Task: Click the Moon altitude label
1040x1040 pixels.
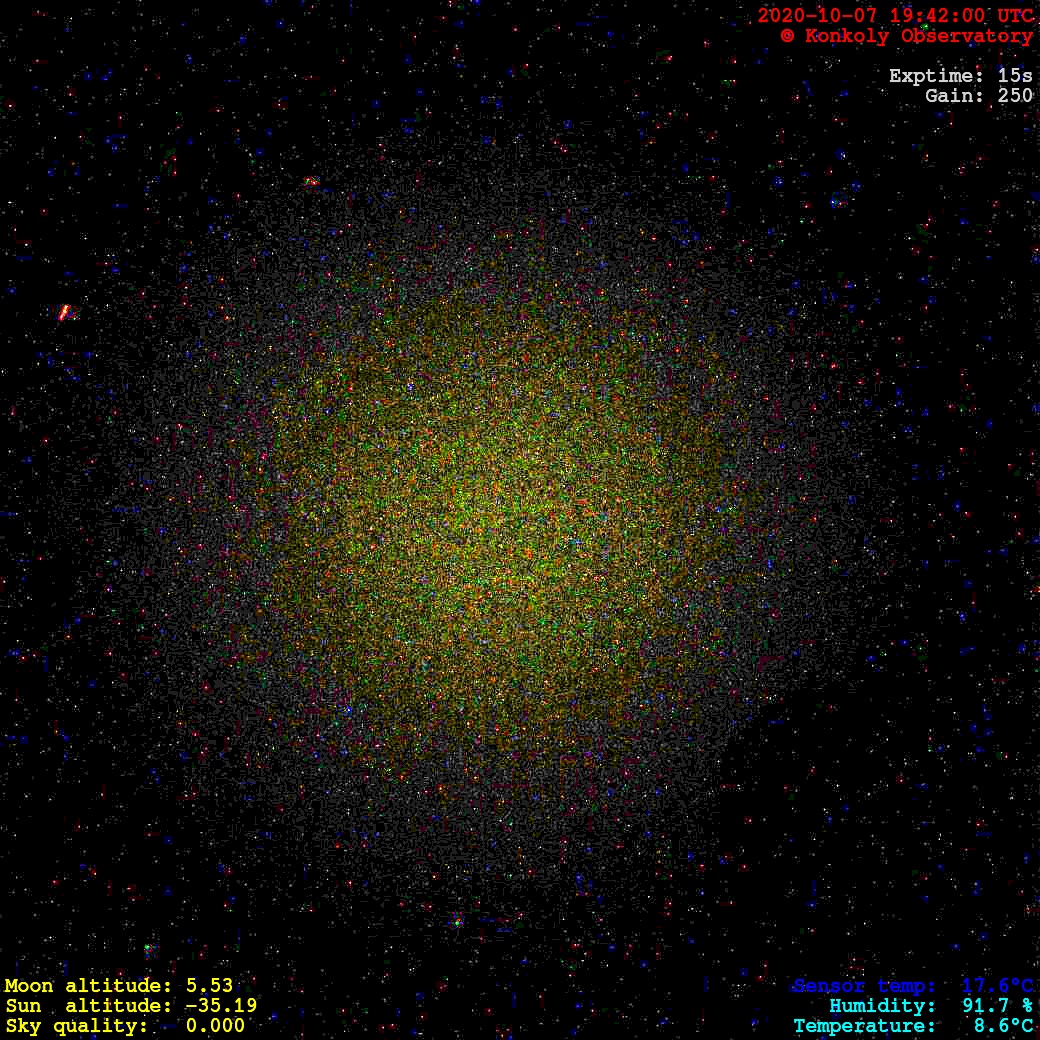Action: pyautogui.click(x=88, y=986)
